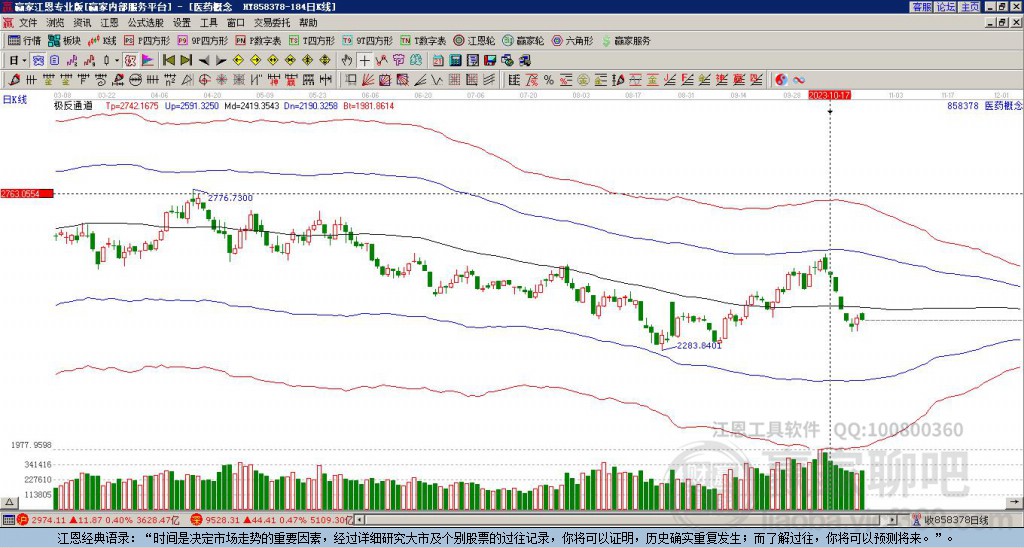The width and height of the screenshot is (1024, 548).
Task: Click the 论坛 forum button
Action: [946, 7]
